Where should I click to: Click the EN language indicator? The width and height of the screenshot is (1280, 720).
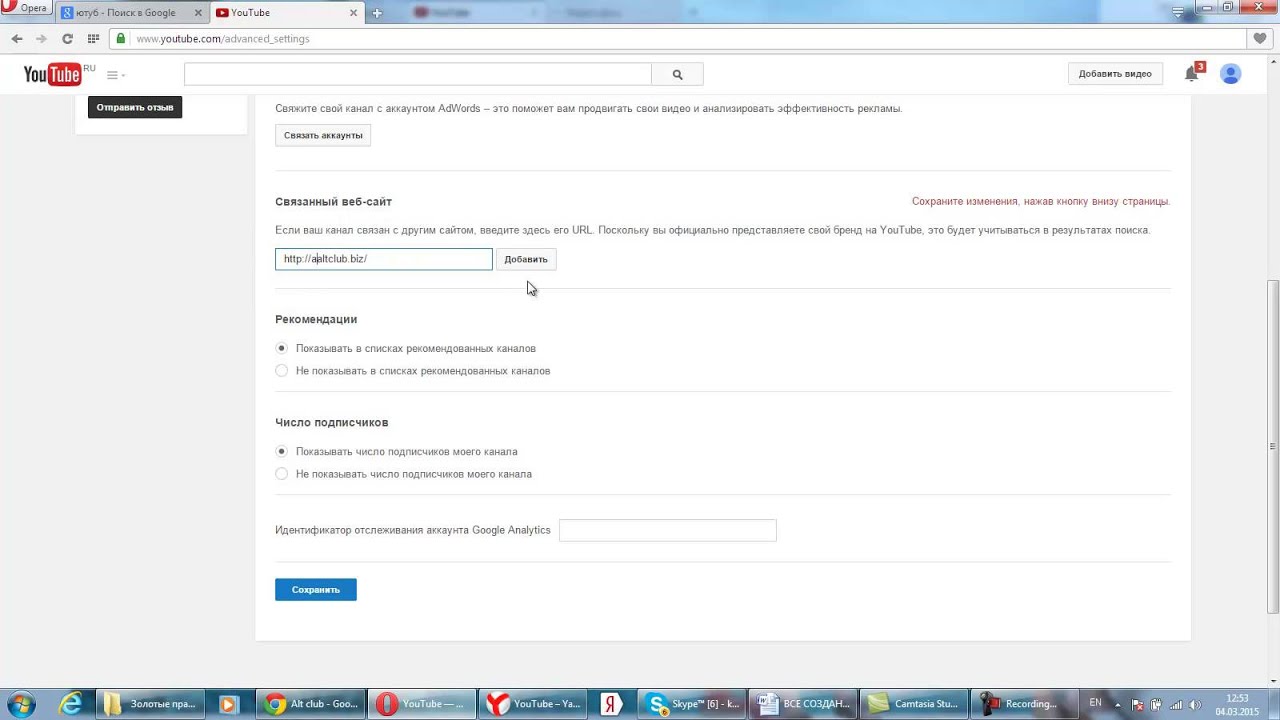[1096, 703]
